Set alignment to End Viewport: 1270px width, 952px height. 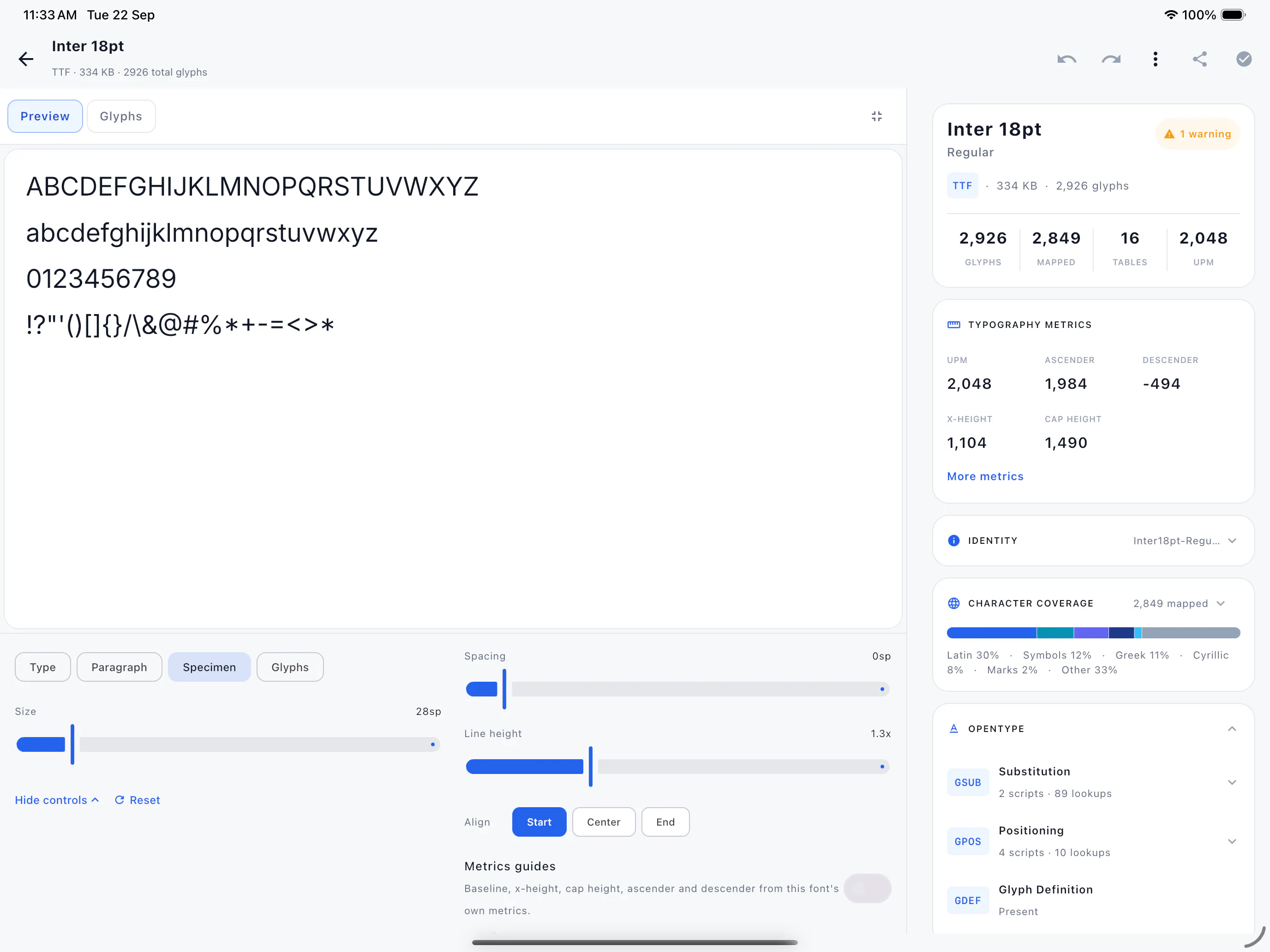[x=665, y=822]
